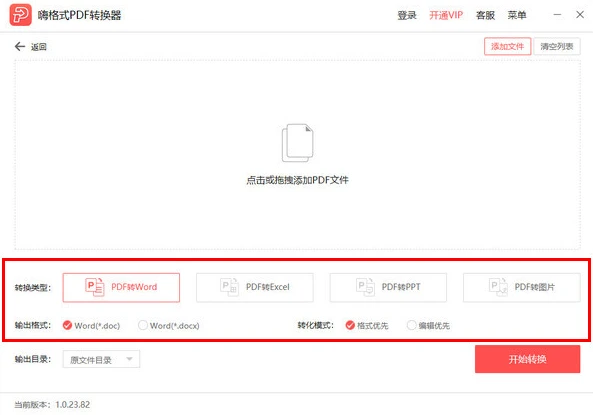Screen dimensions: 593x415
Task: Open 客服 customer service
Action: 485,15
